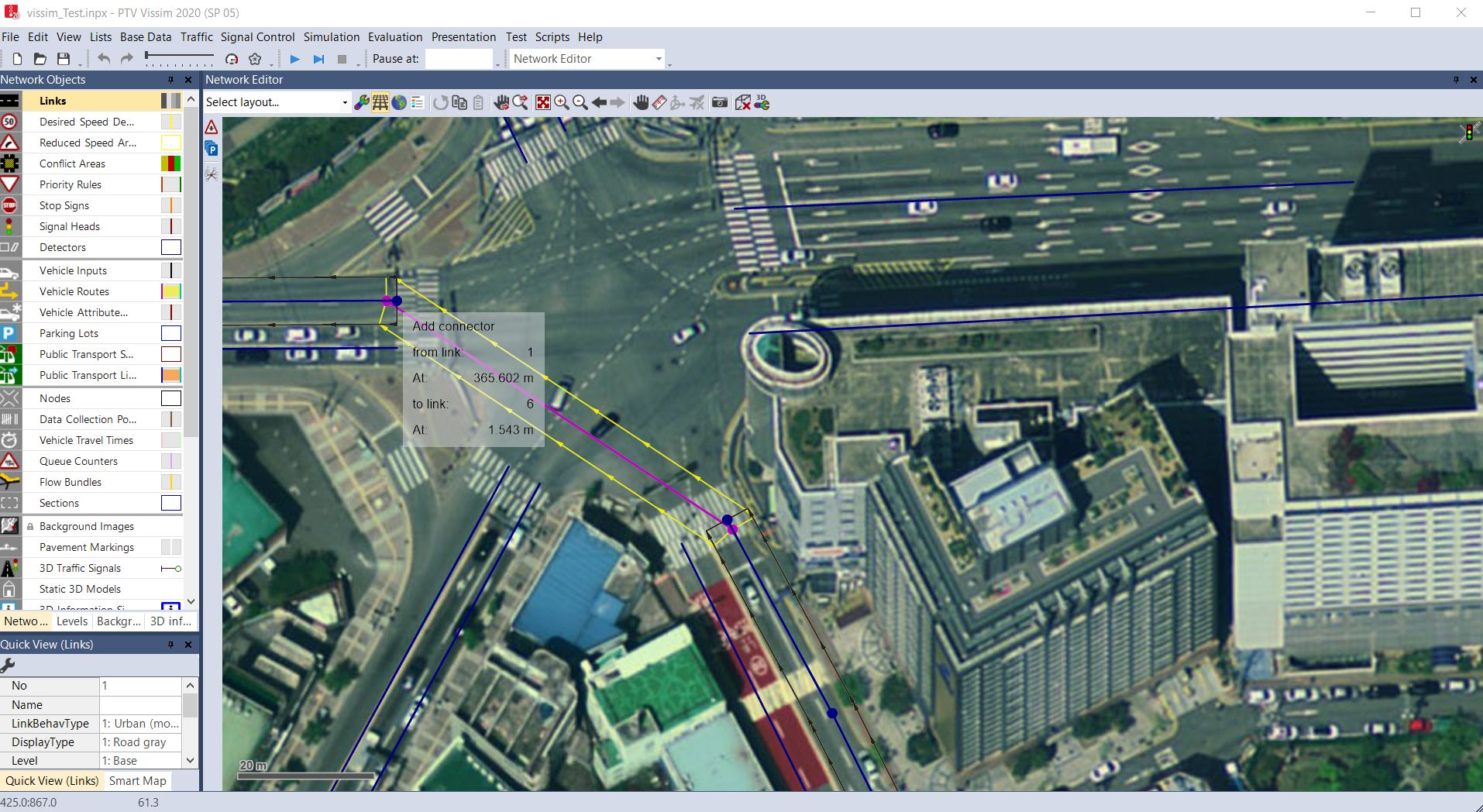Open the Signal Control menu
Image resolution: width=1483 pixels, height=812 pixels.
[x=257, y=37]
